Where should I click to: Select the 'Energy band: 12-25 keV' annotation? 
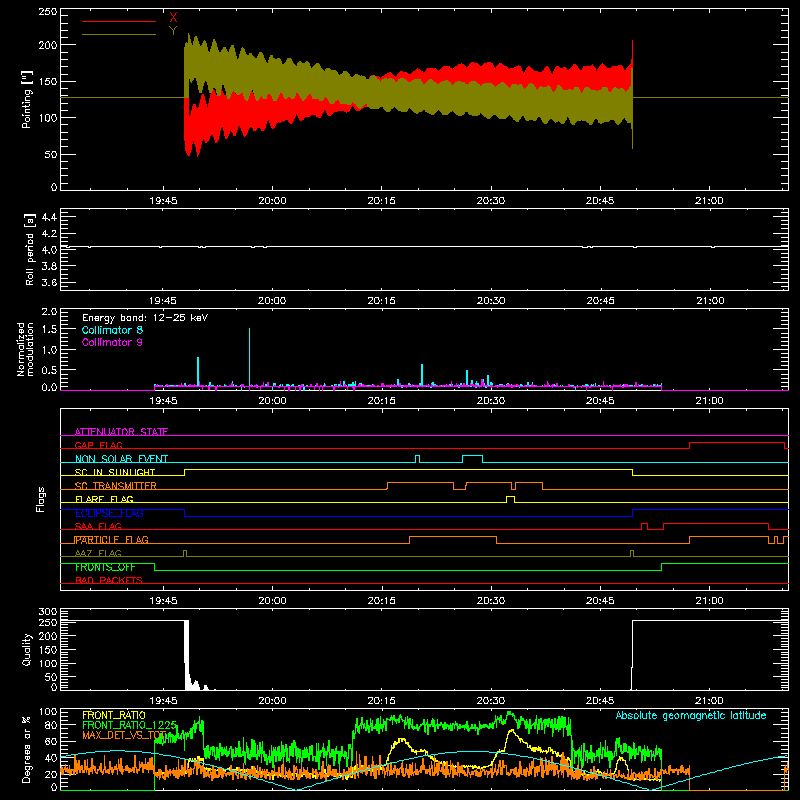pyautogui.click(x=145, y=318)
